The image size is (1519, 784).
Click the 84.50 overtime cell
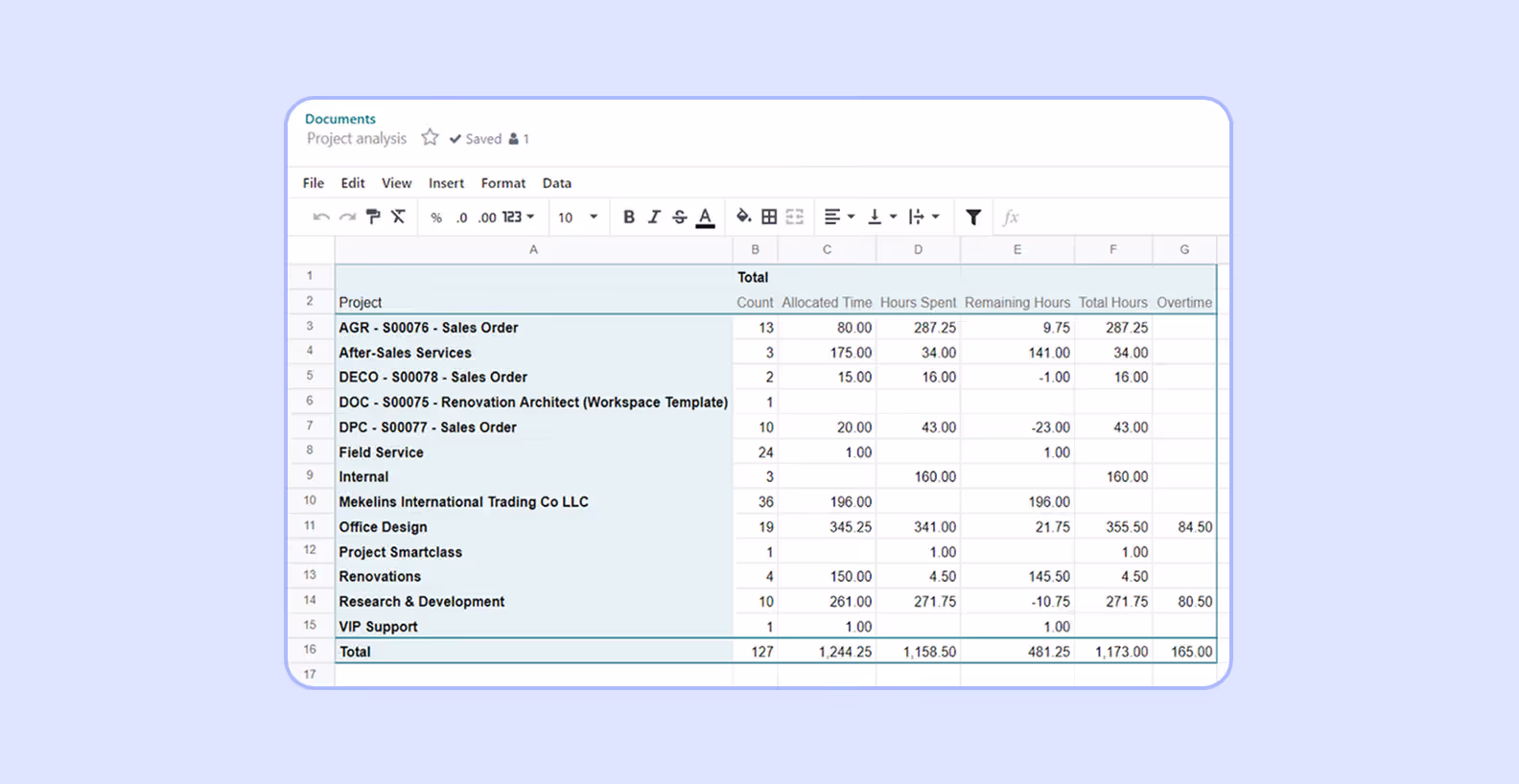click(x=1184, y=526)
